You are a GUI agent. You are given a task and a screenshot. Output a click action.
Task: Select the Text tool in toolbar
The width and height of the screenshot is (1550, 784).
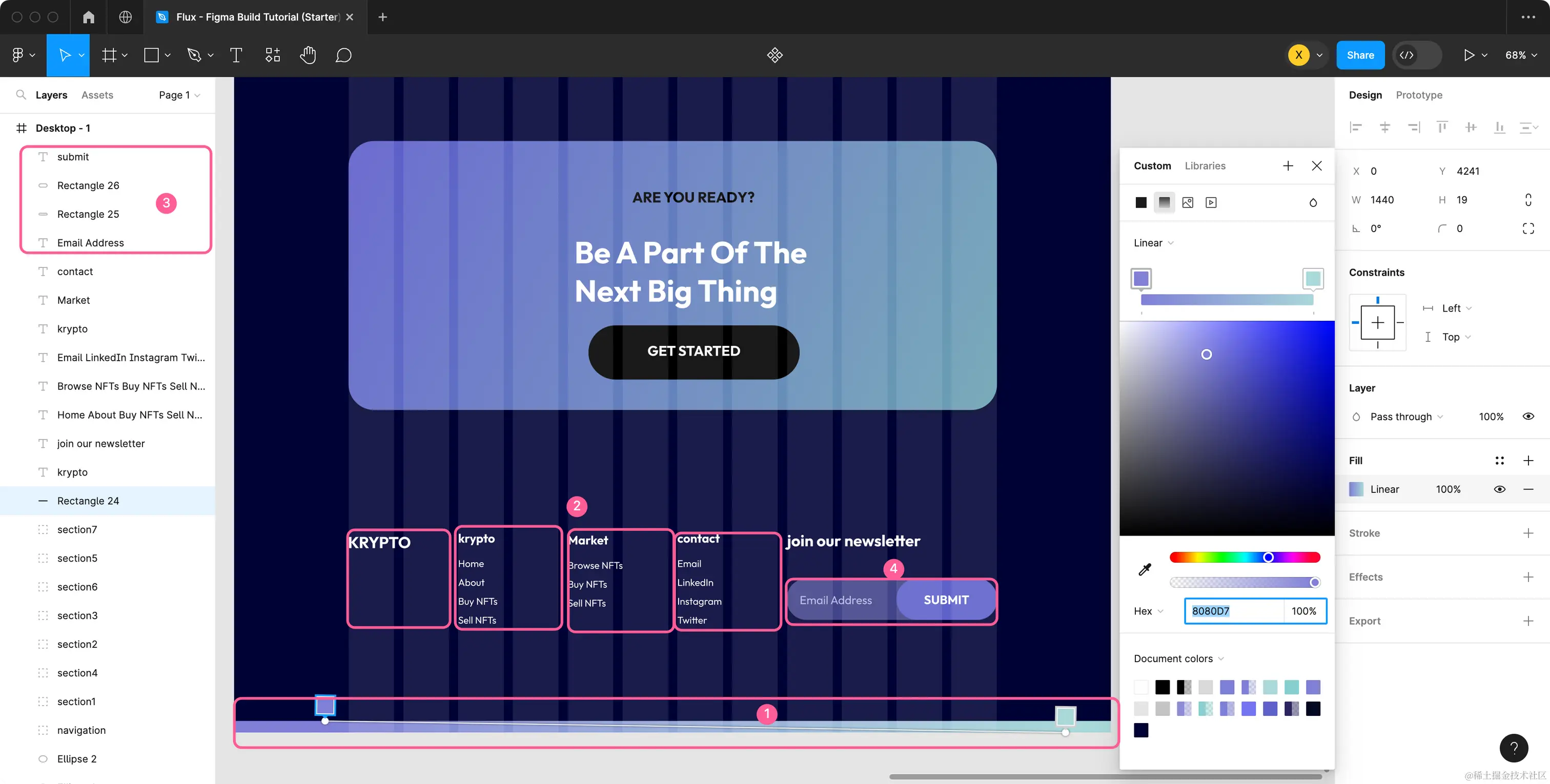[236, 55]
